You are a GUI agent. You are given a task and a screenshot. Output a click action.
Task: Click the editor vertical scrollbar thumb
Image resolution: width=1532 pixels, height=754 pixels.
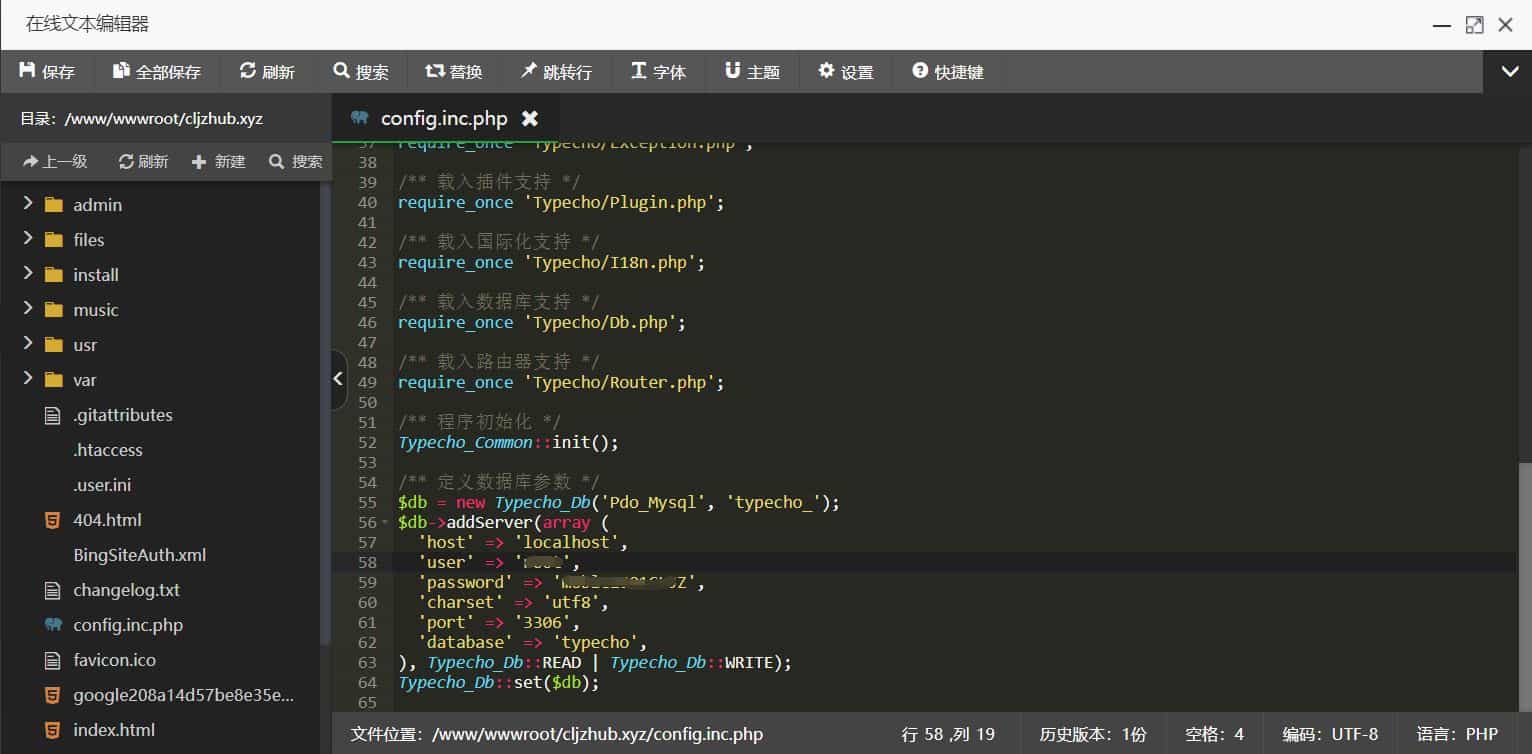click(1524, 587)
